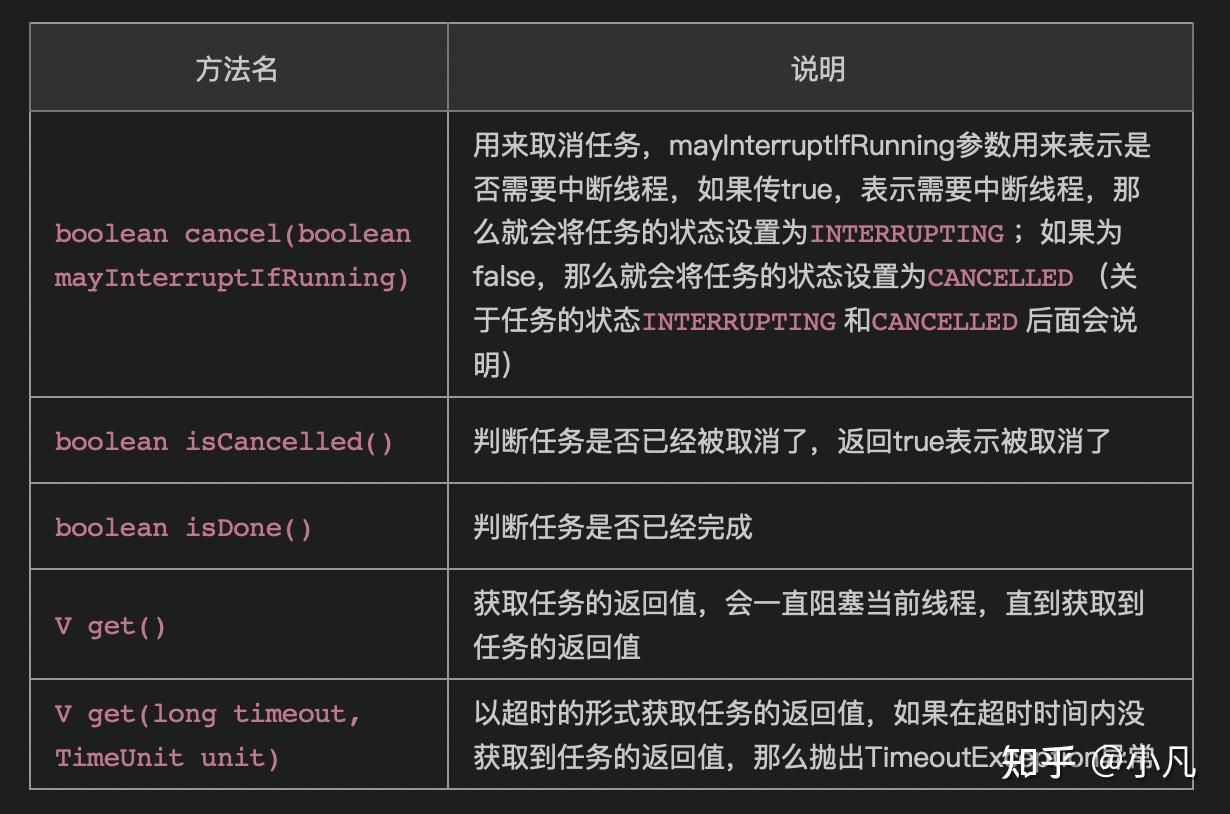
Task: Click the isCancelled description mentioning 返回true
Action: pos(792,441)
